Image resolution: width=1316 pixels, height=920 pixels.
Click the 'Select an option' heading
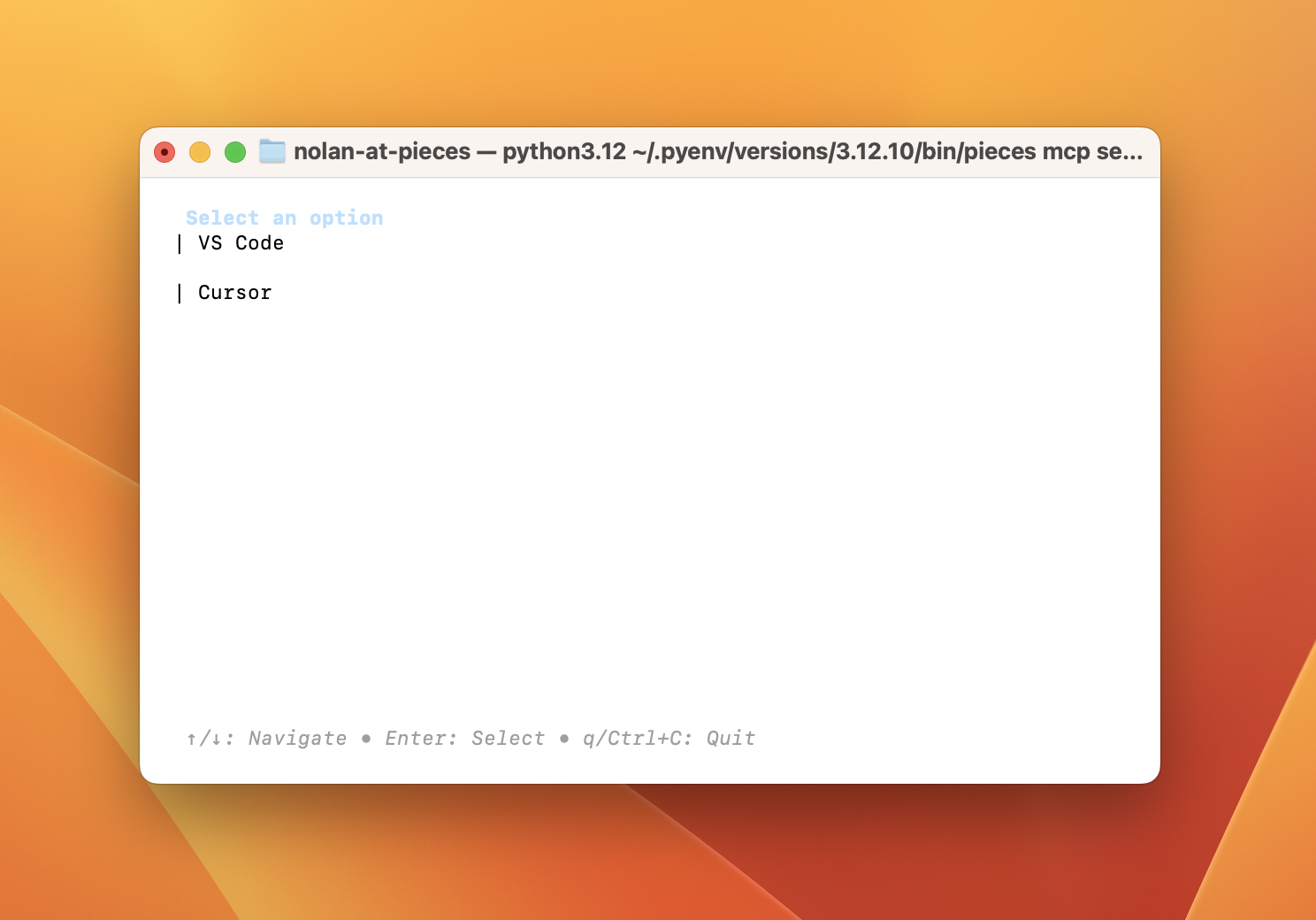point(284,218)
